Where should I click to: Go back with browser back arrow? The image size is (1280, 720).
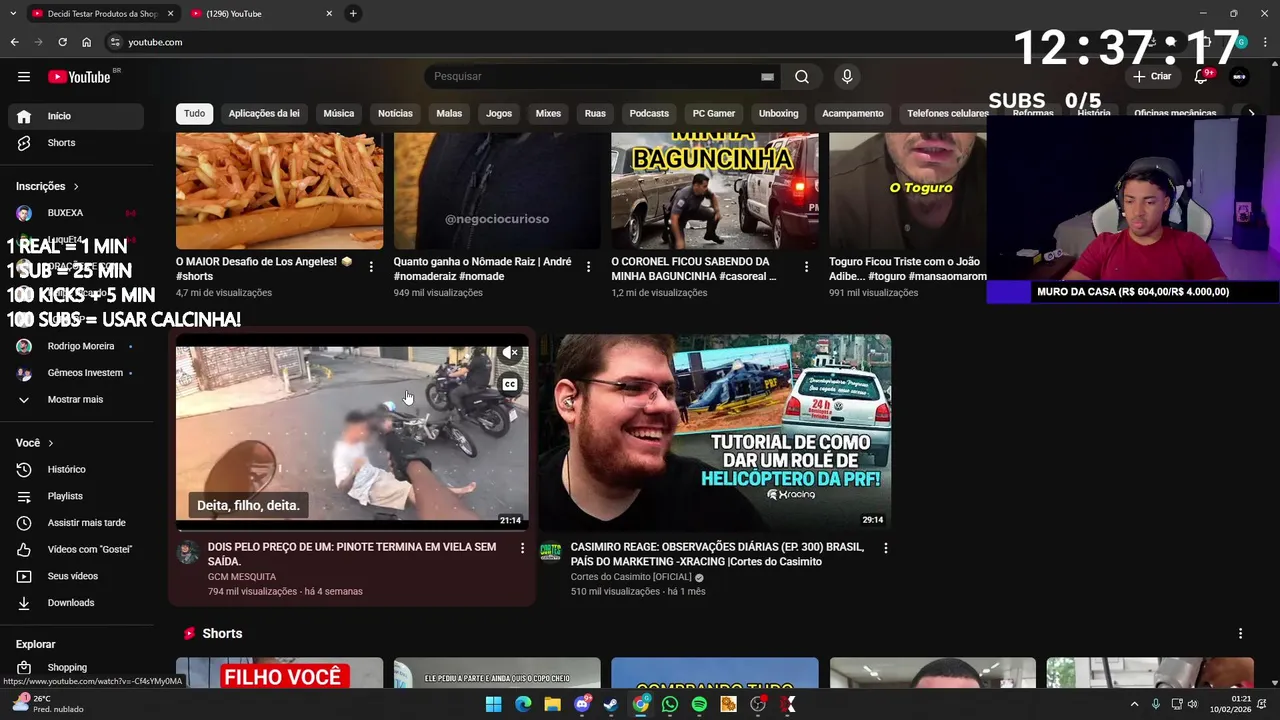tap(14, 42)
